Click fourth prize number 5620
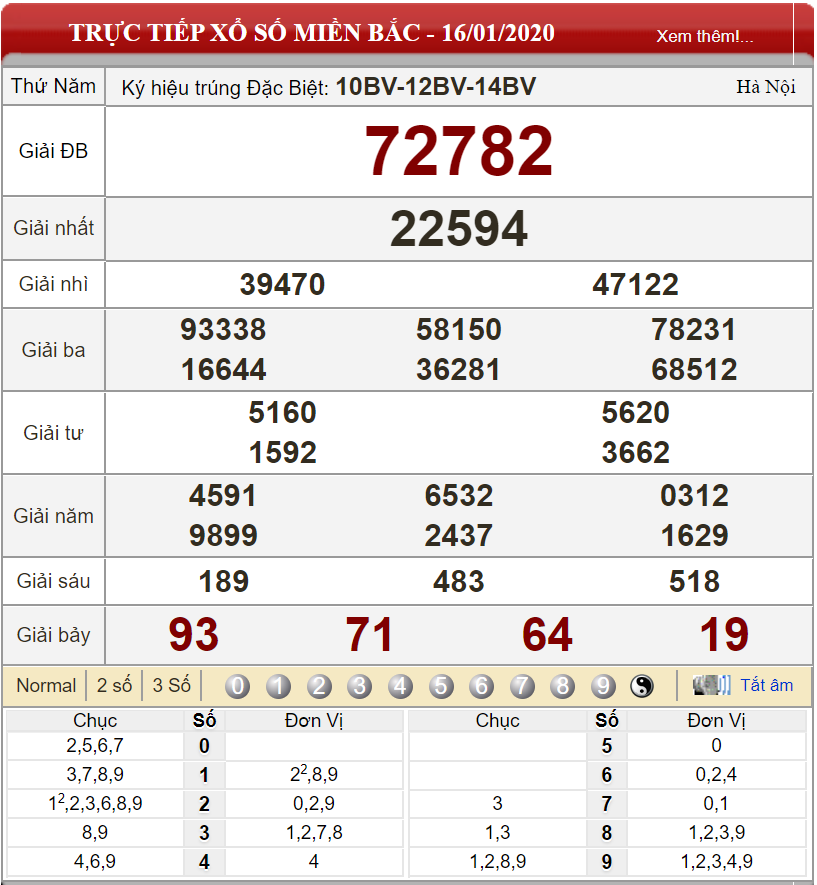817x885 pixels. (x=635, y=413)
